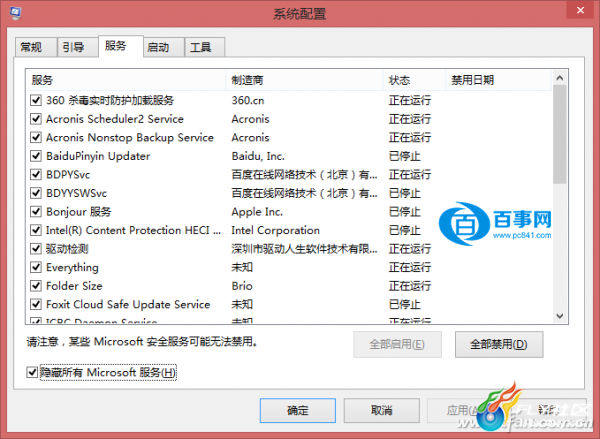600x439 pixels.
Task: Sort by the 状态 column header
Action: click(414, 80)
